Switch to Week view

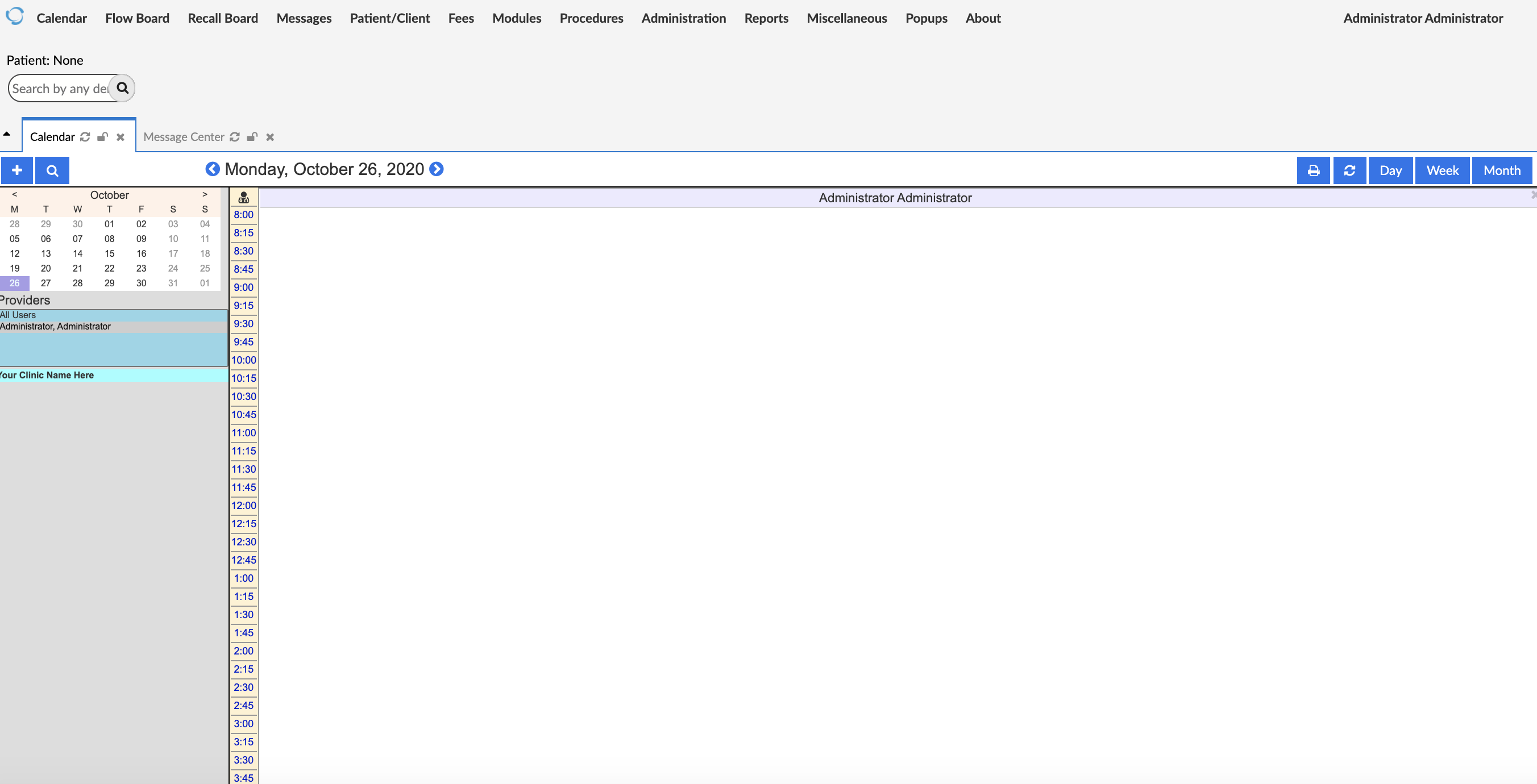1442,170
